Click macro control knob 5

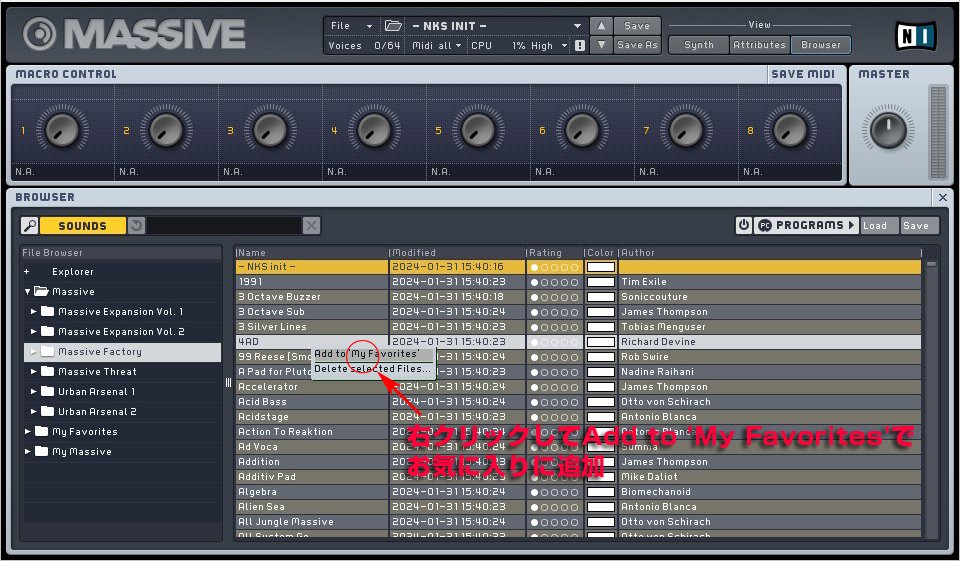coord(478,130)
